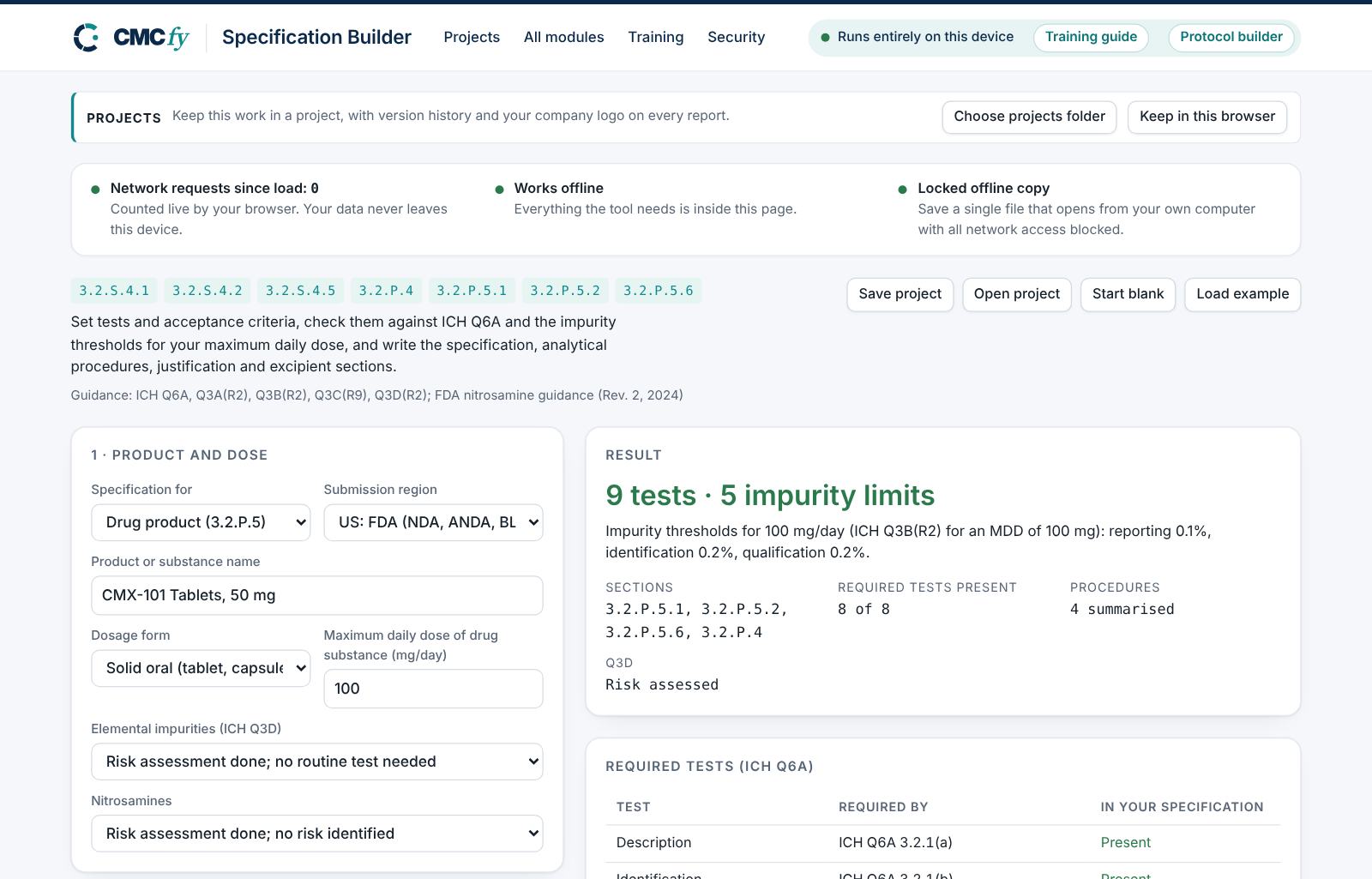Screen dimensions: 1372x879
Task: Select the 3.2.S.4.5 section tag
Action: coord(300,291)
